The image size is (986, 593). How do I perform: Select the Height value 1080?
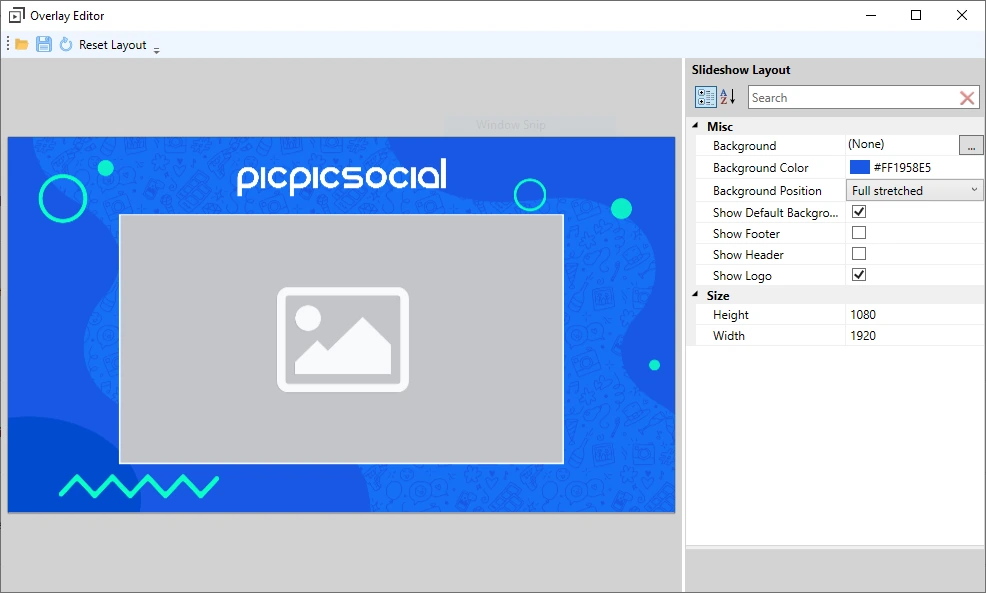click(863, 314)
